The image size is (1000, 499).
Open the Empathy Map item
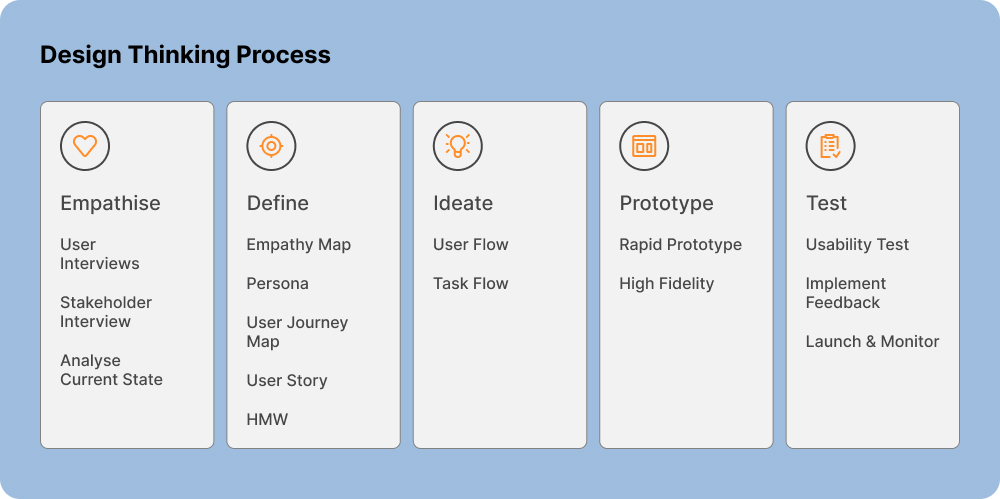tap(299, 245)
